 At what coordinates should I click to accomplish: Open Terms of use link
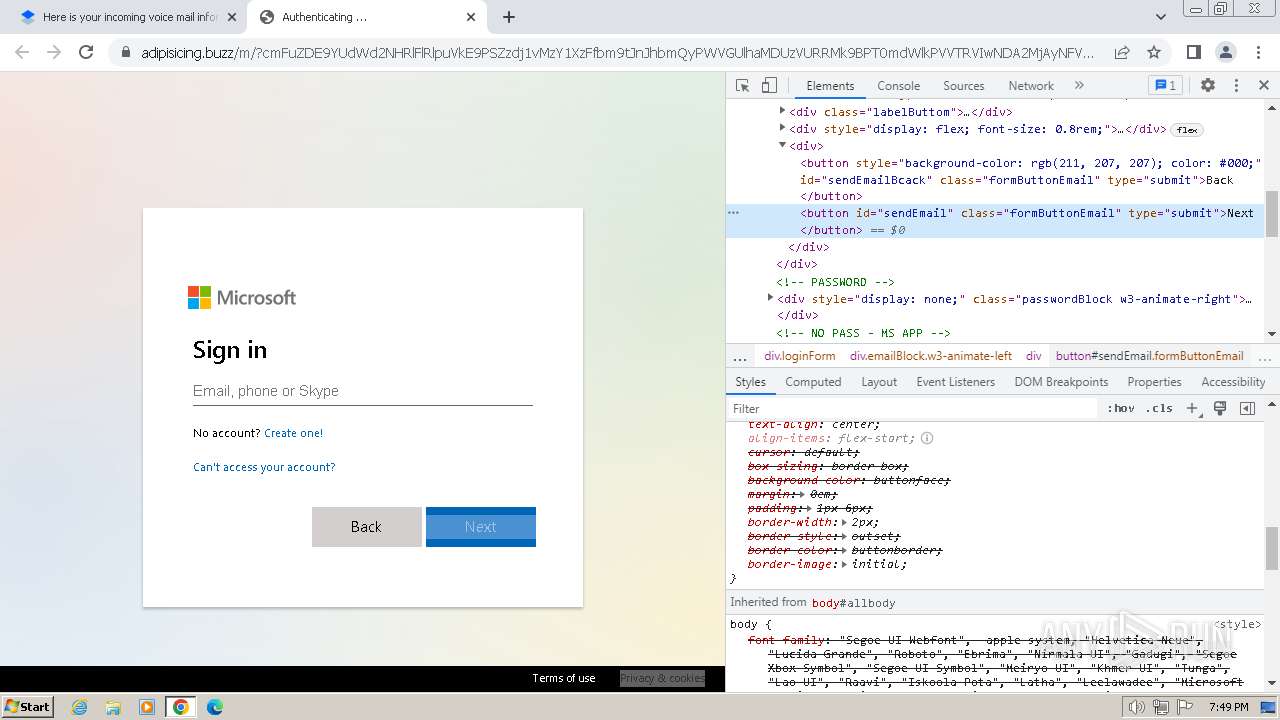pos(564,678)
